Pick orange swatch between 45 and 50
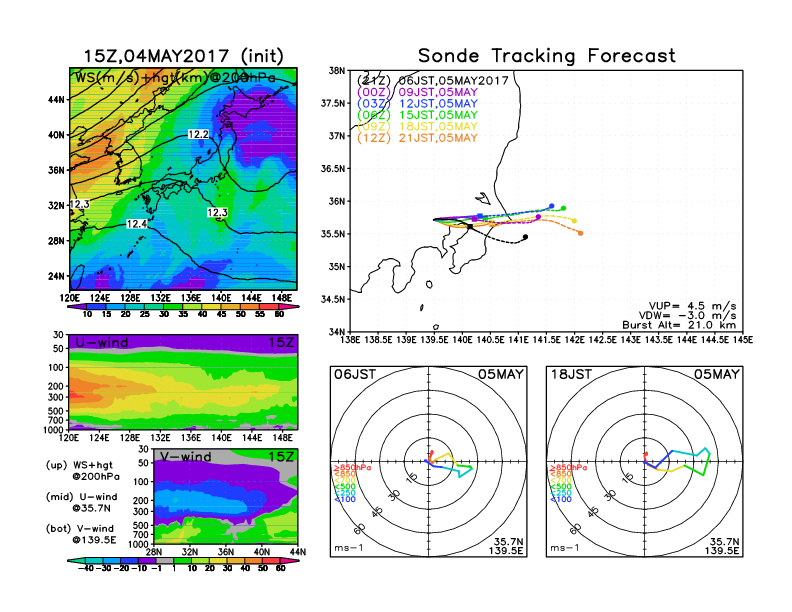This screenshot has width=792, height=612. click(x=231, y=307)
